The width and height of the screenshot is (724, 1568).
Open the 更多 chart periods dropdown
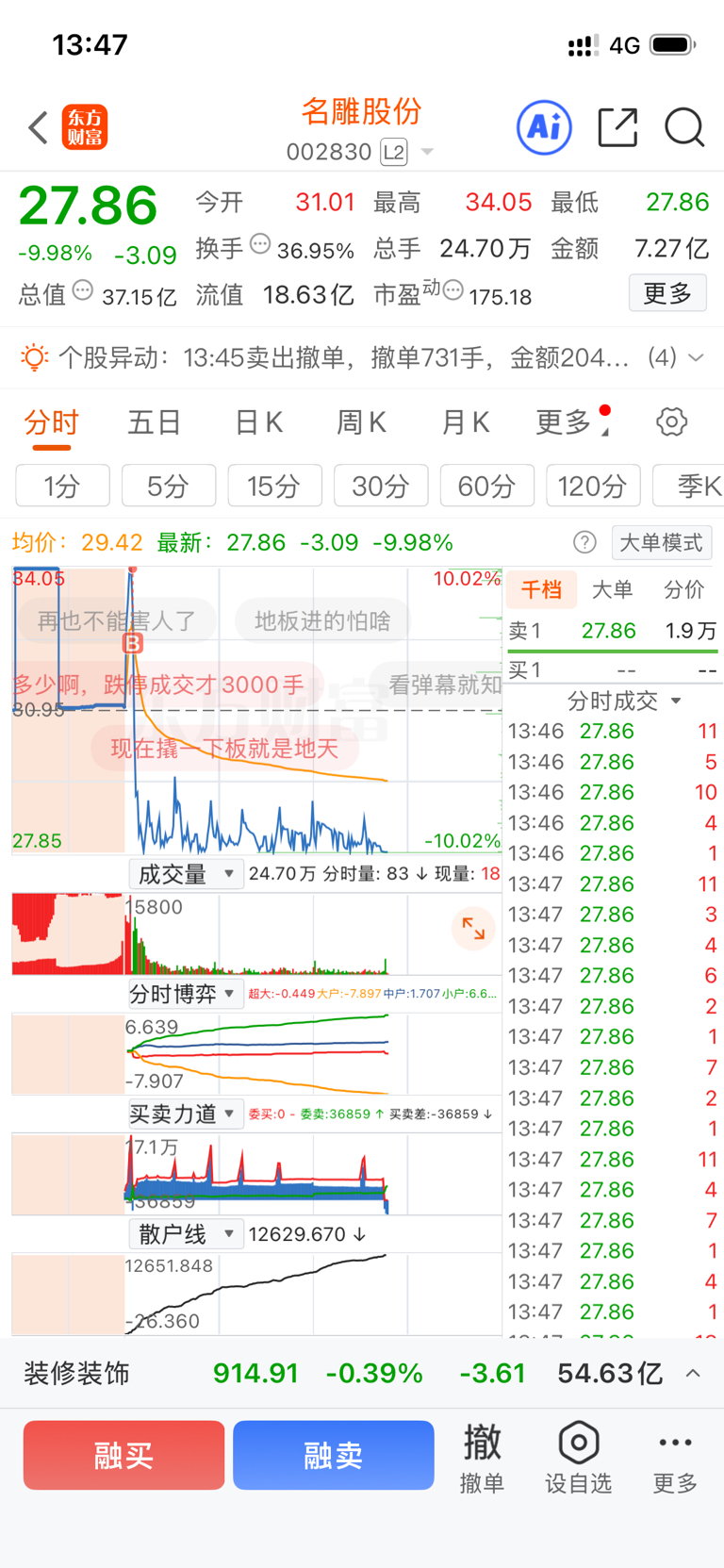pos(571,422)
